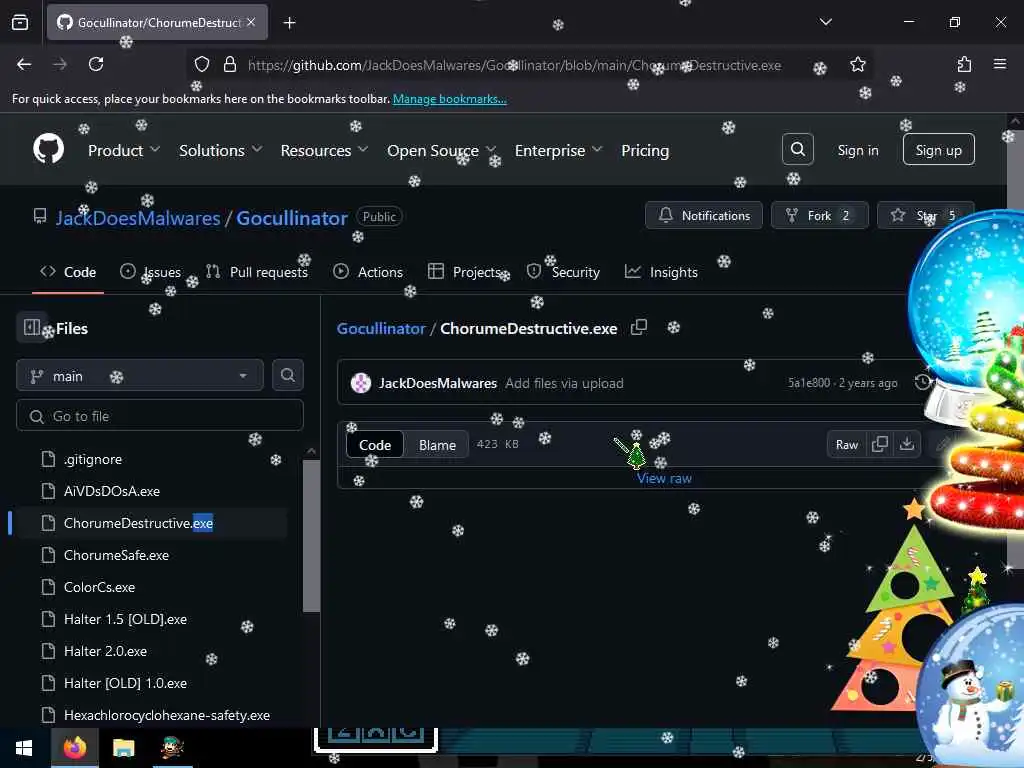Bookmark this page with the star icon
The image size is (1024, 768).
pos(857,64)
